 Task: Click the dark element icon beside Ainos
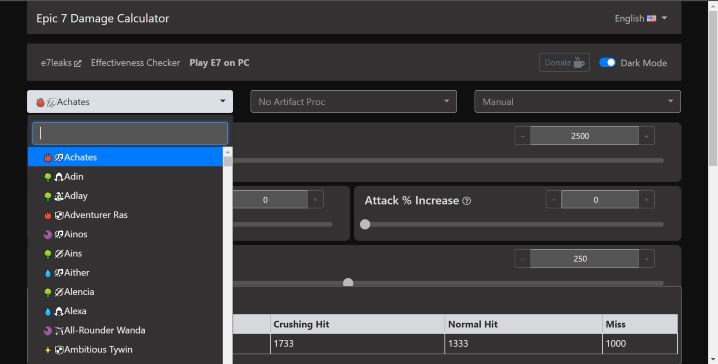(48, 234)
